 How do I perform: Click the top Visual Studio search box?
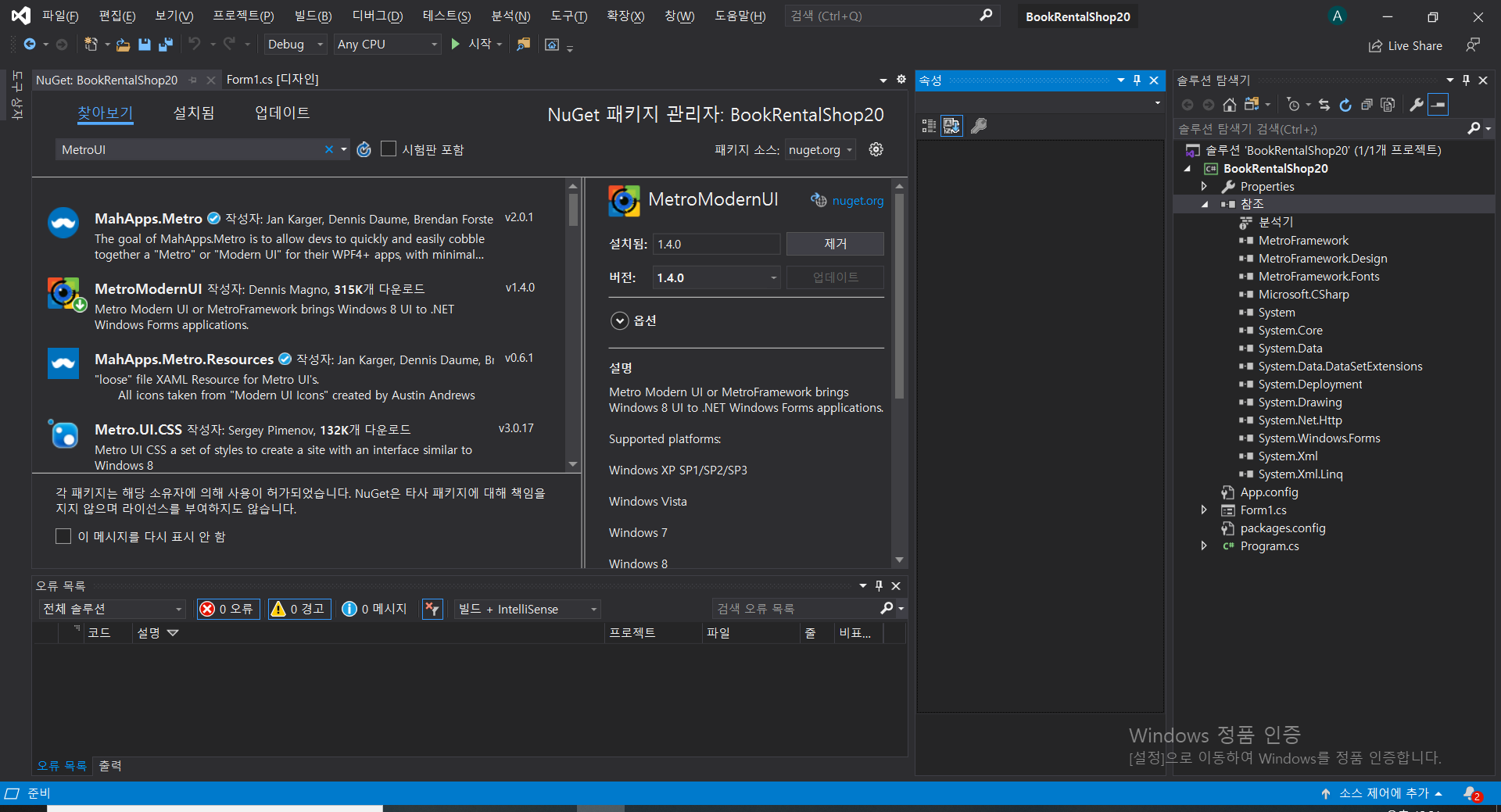click(892, 16)
